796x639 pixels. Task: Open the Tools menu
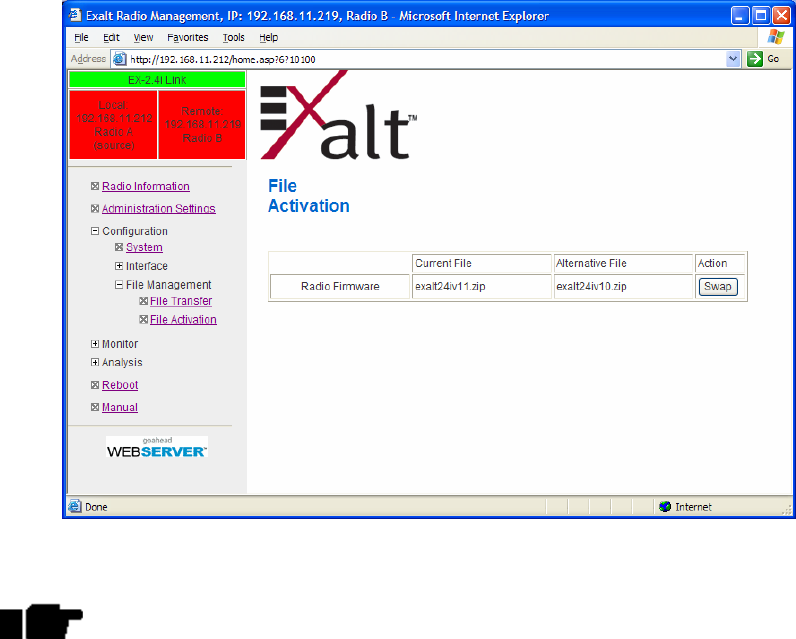[234, 38]
